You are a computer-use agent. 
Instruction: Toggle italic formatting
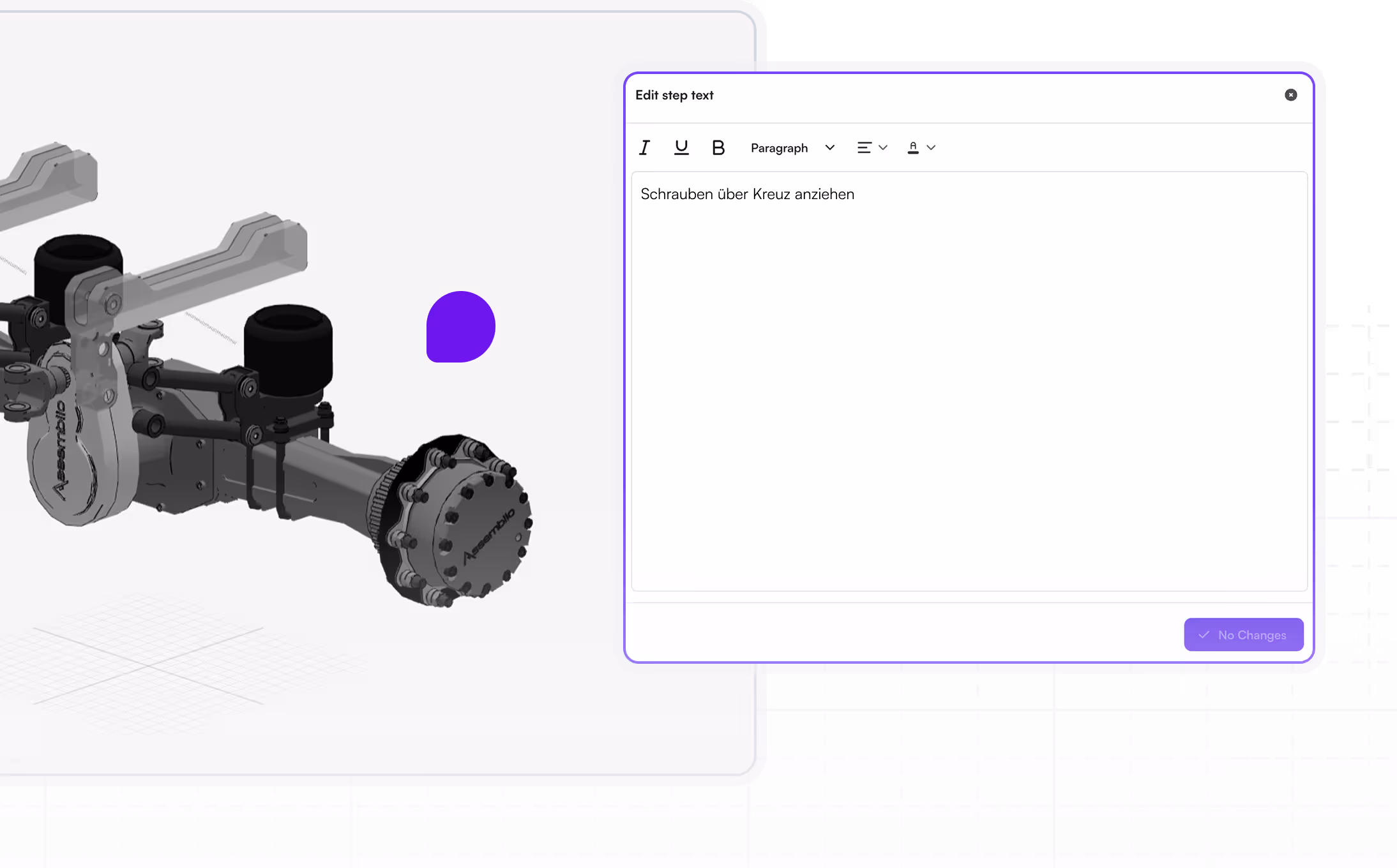pyautogui.click(x=645, y=147)
